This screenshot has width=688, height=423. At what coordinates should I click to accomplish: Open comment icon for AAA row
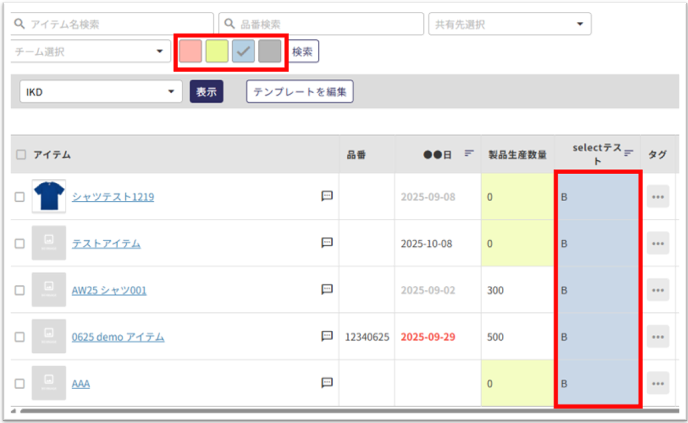[x=327, y=383]
